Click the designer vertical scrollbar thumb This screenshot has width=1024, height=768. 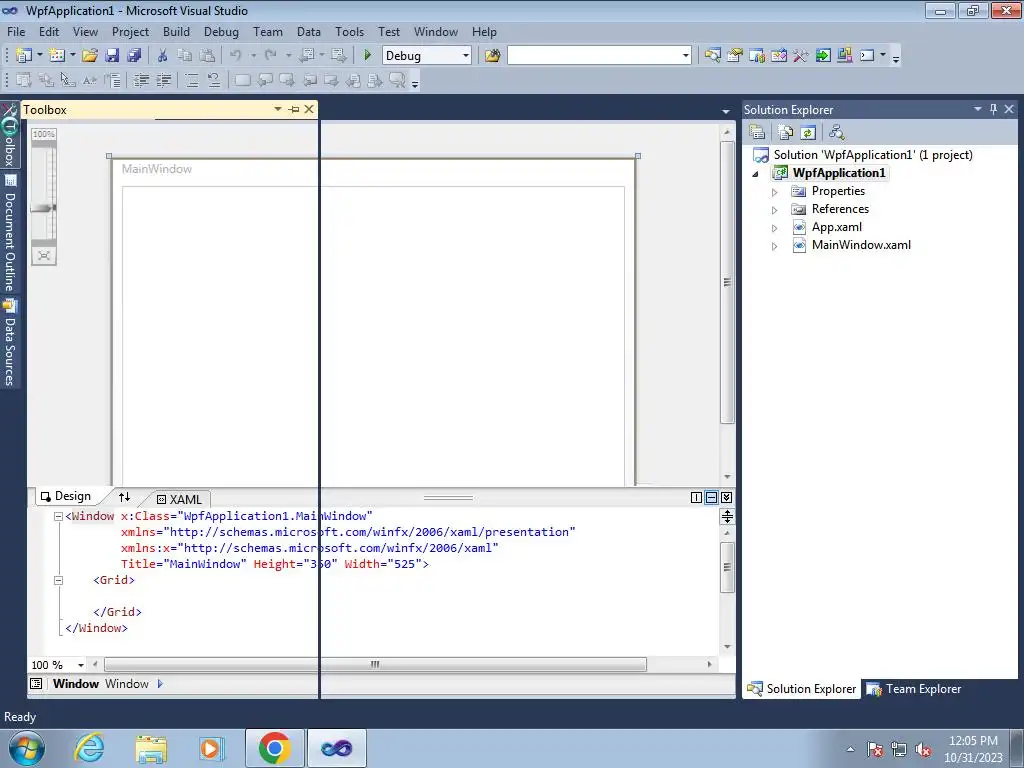[x=727, y=282]
